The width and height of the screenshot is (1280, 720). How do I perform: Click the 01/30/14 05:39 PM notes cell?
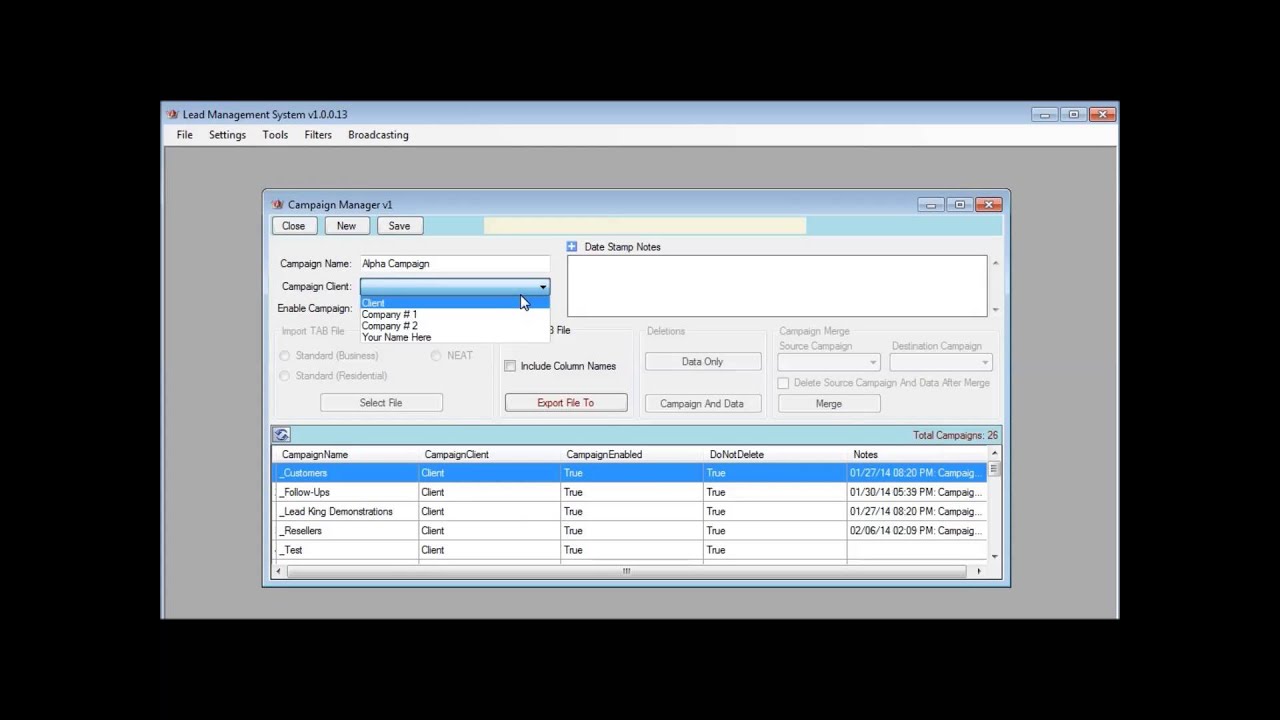[917, 492]
